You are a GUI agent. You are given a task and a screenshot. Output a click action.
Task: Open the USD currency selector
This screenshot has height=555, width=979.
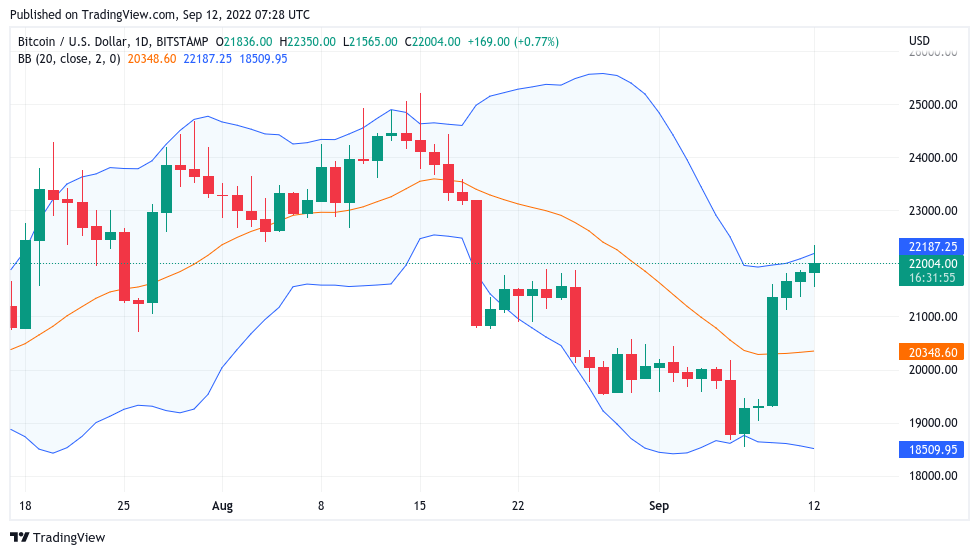pyautogui.click(x=919, y=41)
